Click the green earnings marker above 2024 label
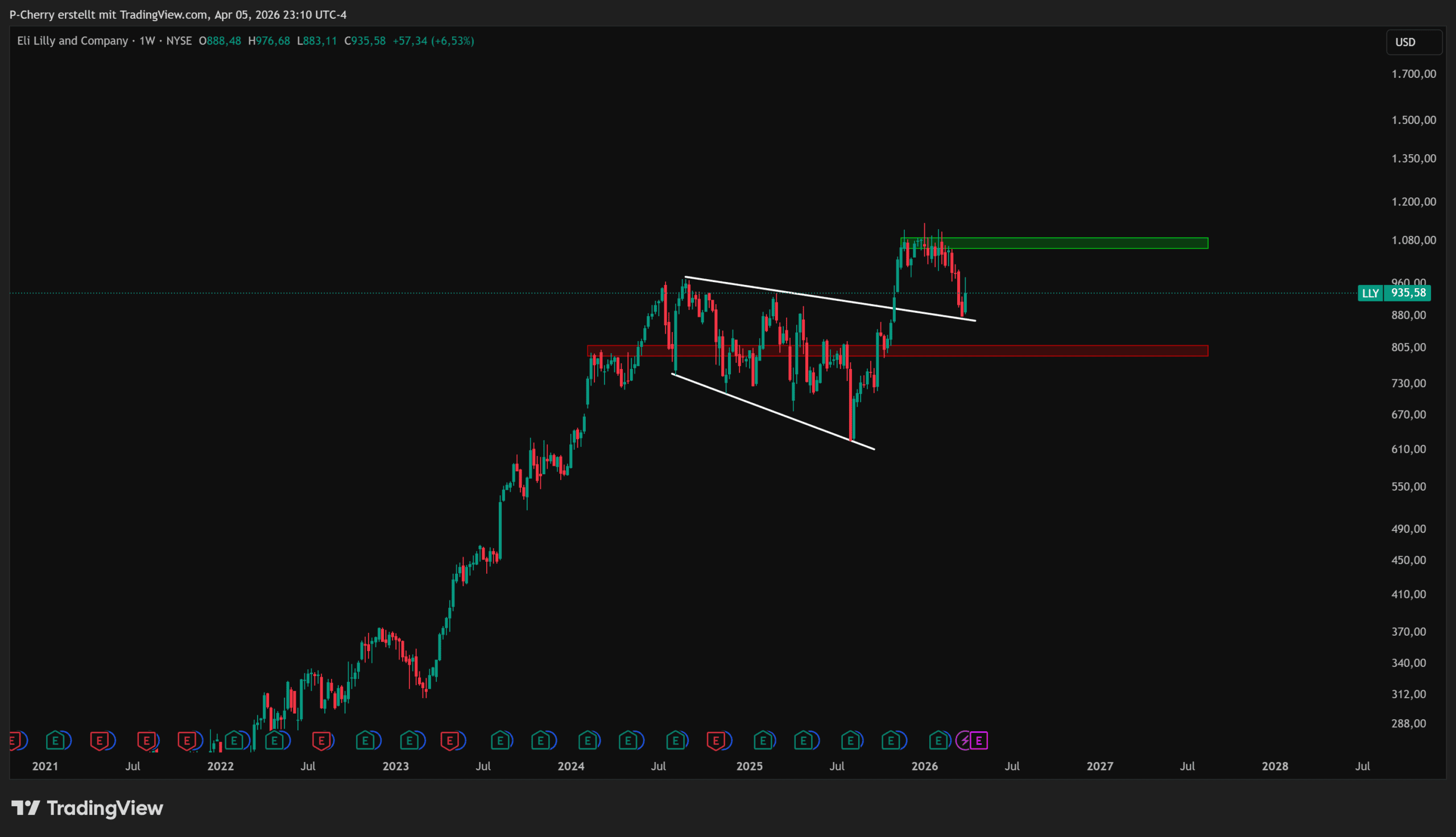Image resolution: width=1456 pixels, height=837 pixels. point(588,740)
